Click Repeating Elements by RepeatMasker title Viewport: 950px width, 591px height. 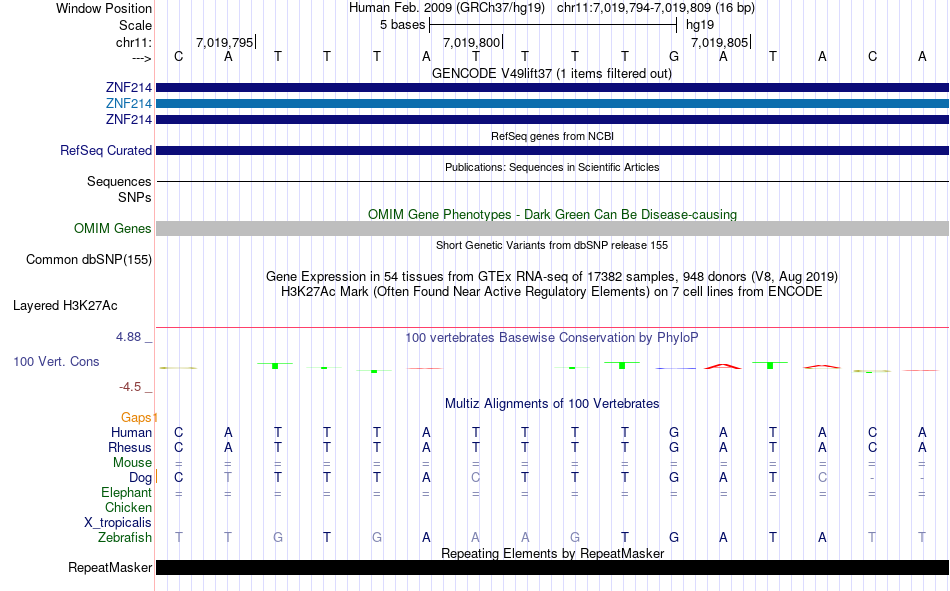coord(552,553)
